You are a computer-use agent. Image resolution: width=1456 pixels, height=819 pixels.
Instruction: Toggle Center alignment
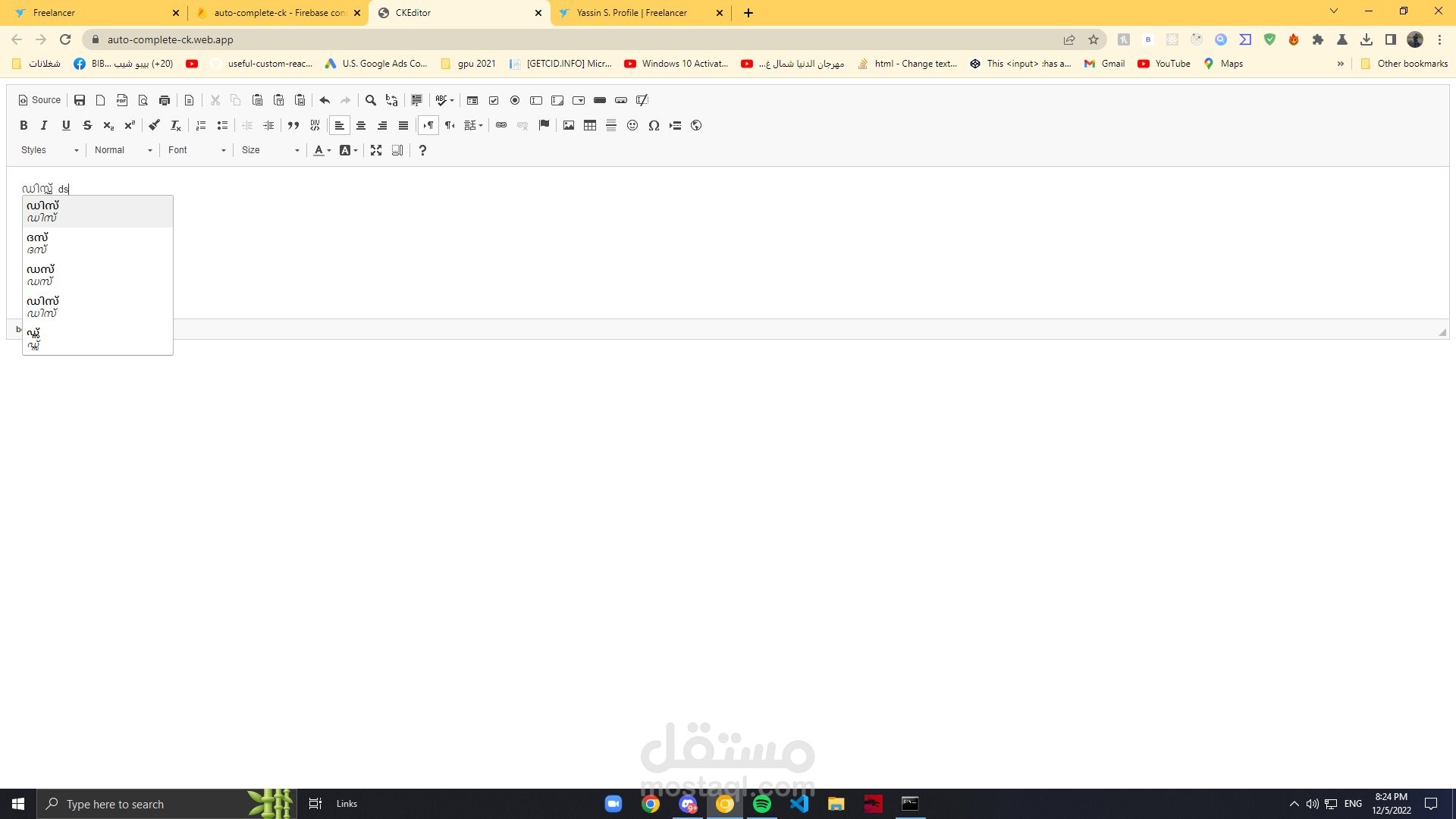coord(361,125)
